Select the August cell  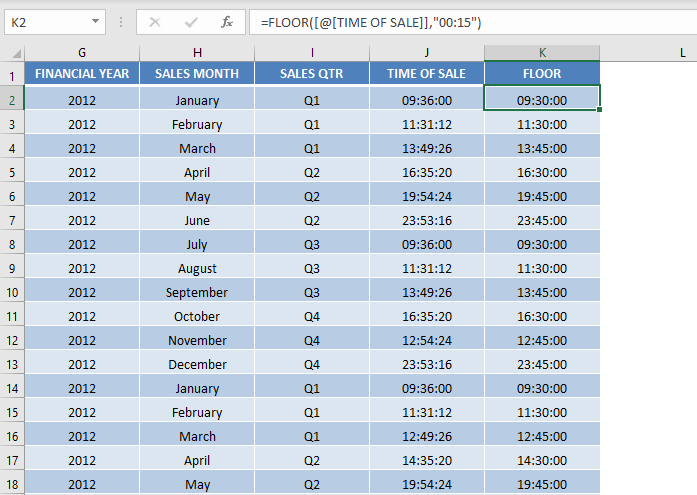coord(197,266)
